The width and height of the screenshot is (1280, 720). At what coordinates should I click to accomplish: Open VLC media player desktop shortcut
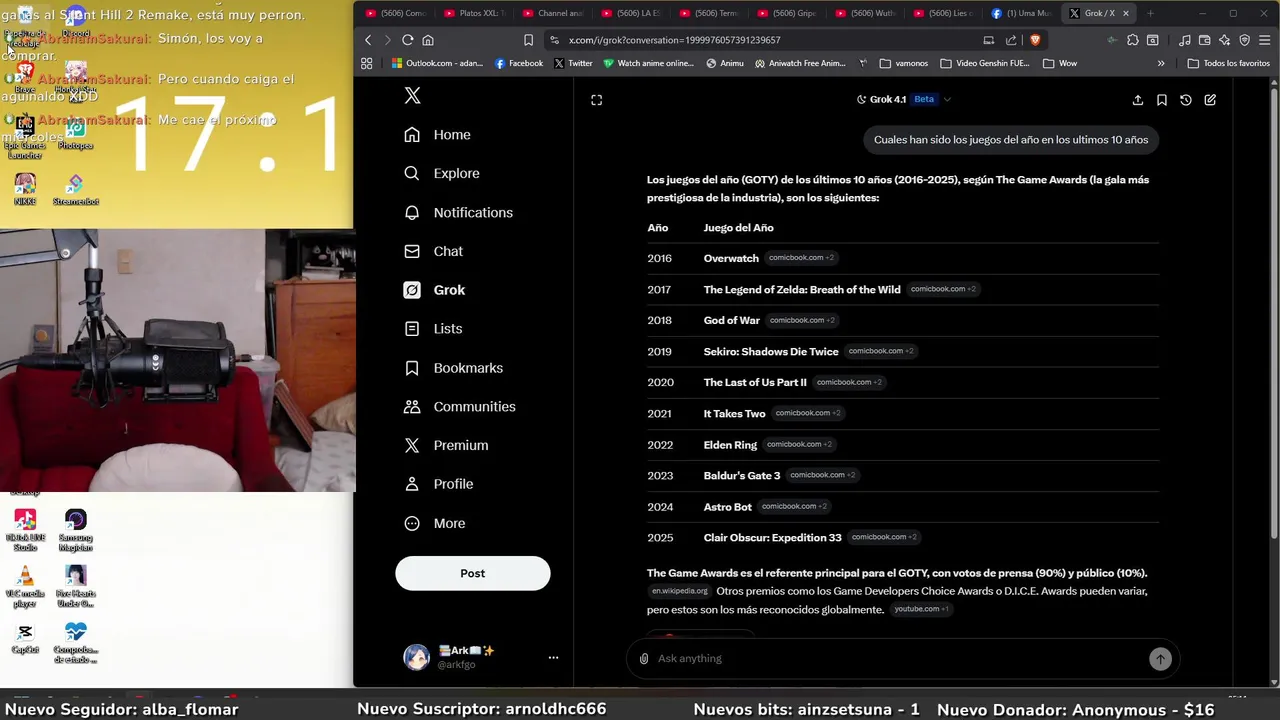pos(25,588)
